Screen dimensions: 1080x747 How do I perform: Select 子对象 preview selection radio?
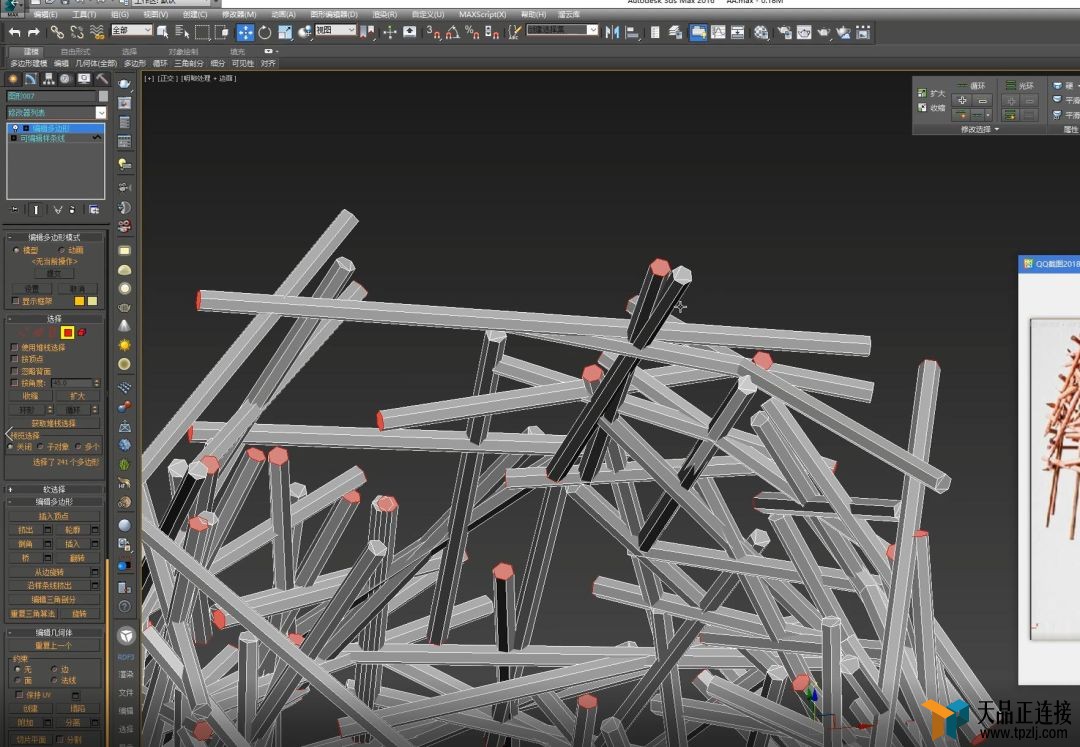(x=41, y=447)
